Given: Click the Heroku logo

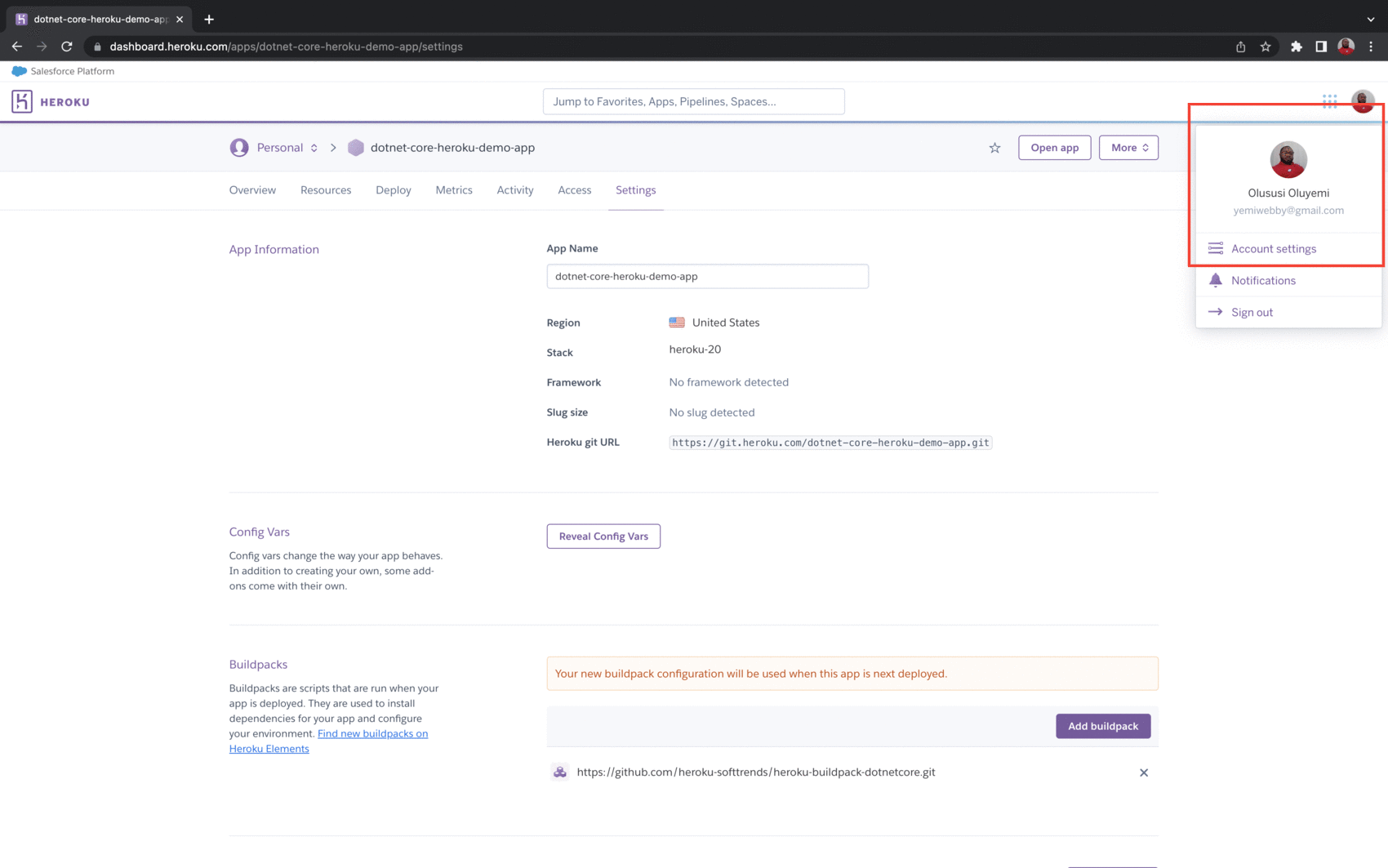Looking at the screenshot, I should pyautogui.click(x=22, y=101).
